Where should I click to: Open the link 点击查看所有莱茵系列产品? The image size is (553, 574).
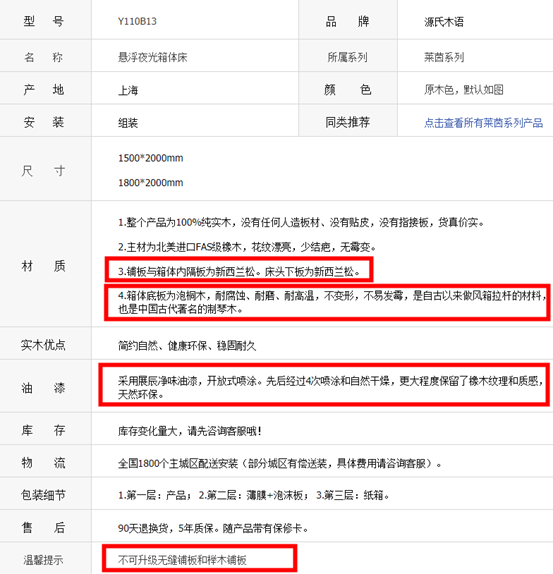483,123
